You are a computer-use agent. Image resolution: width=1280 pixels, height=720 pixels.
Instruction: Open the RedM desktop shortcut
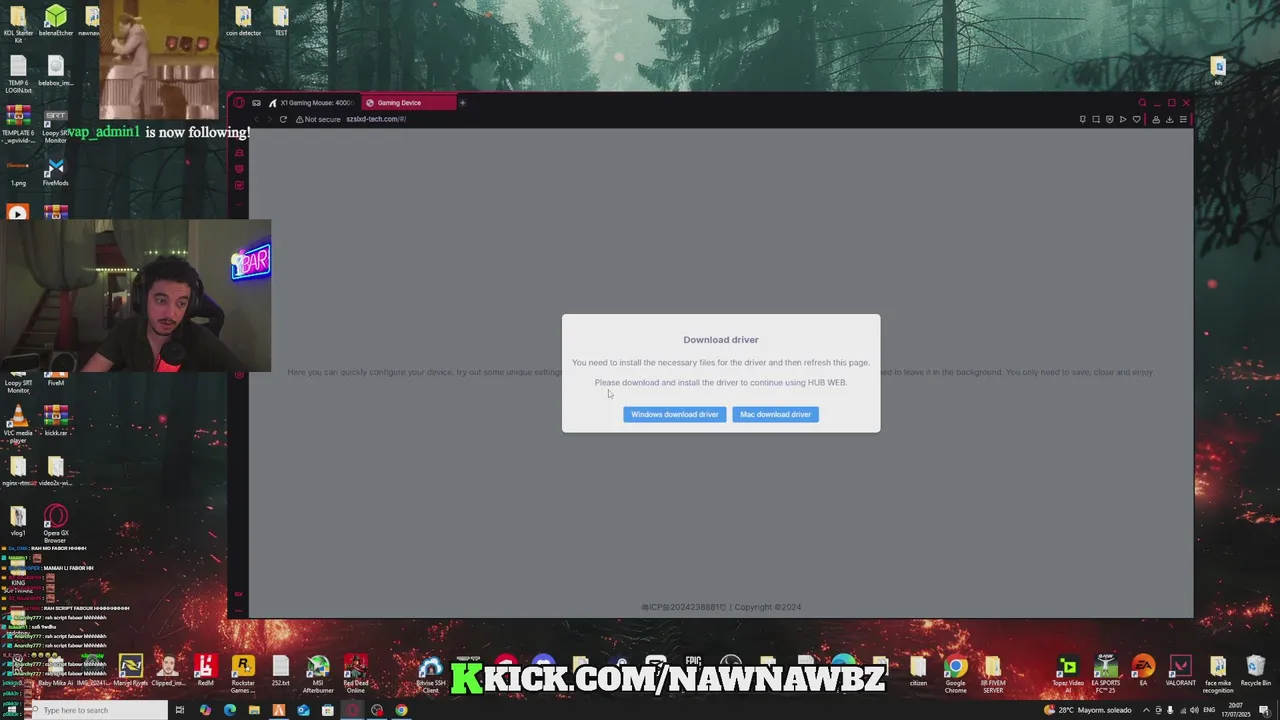point(205,672)
